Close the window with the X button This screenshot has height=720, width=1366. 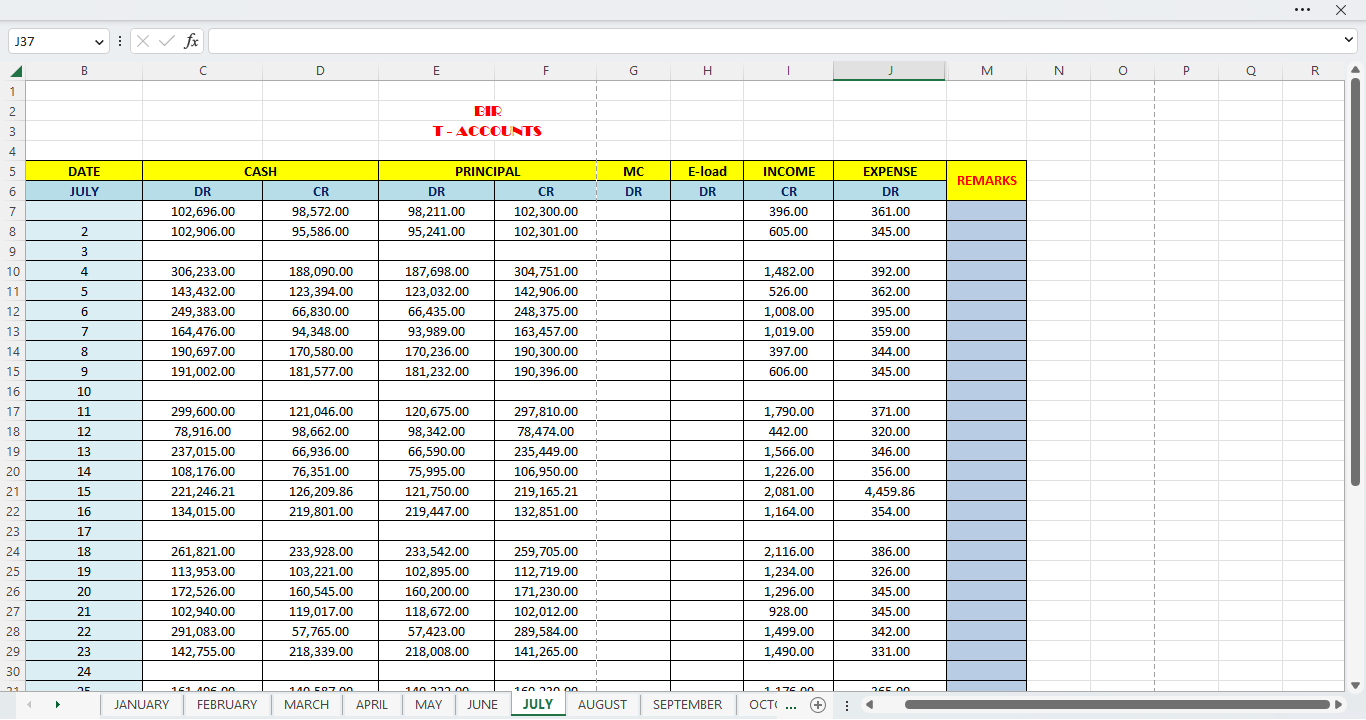1341,10
